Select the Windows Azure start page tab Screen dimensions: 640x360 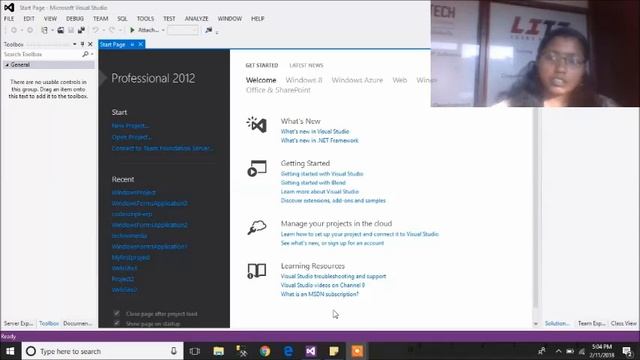(x=357, y=80)
